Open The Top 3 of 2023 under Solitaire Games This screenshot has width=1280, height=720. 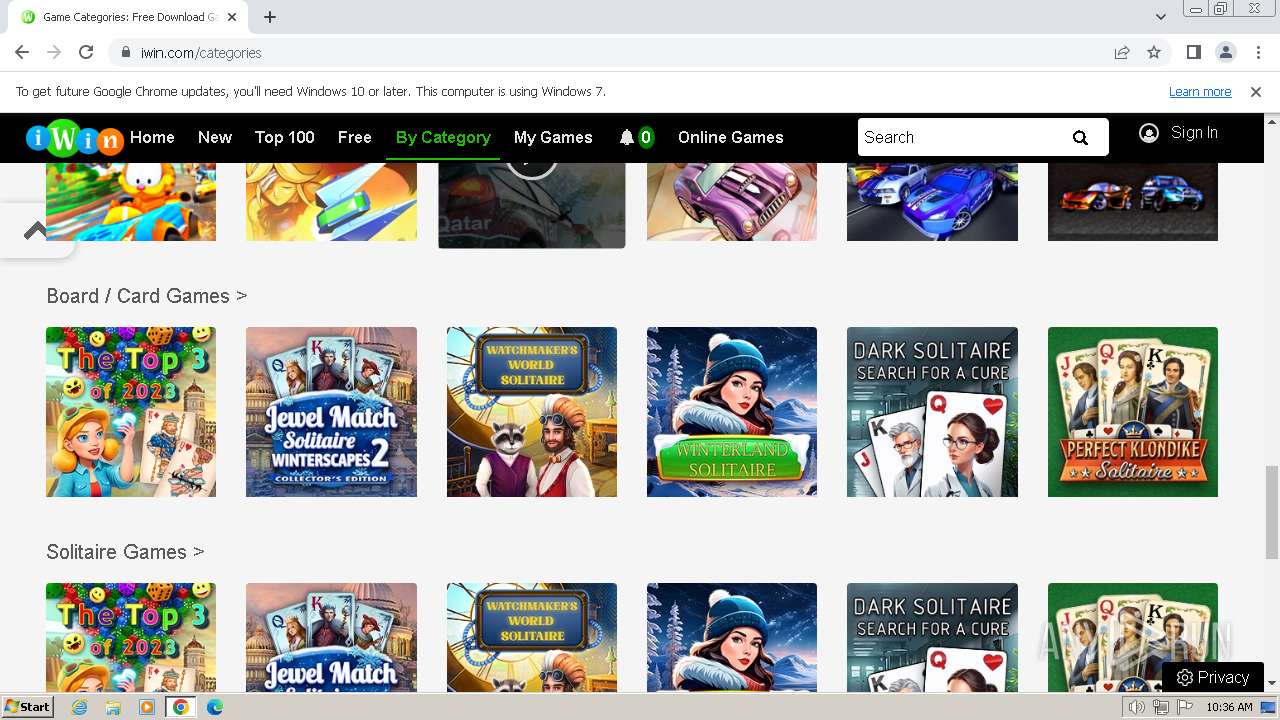click(131, 637)
